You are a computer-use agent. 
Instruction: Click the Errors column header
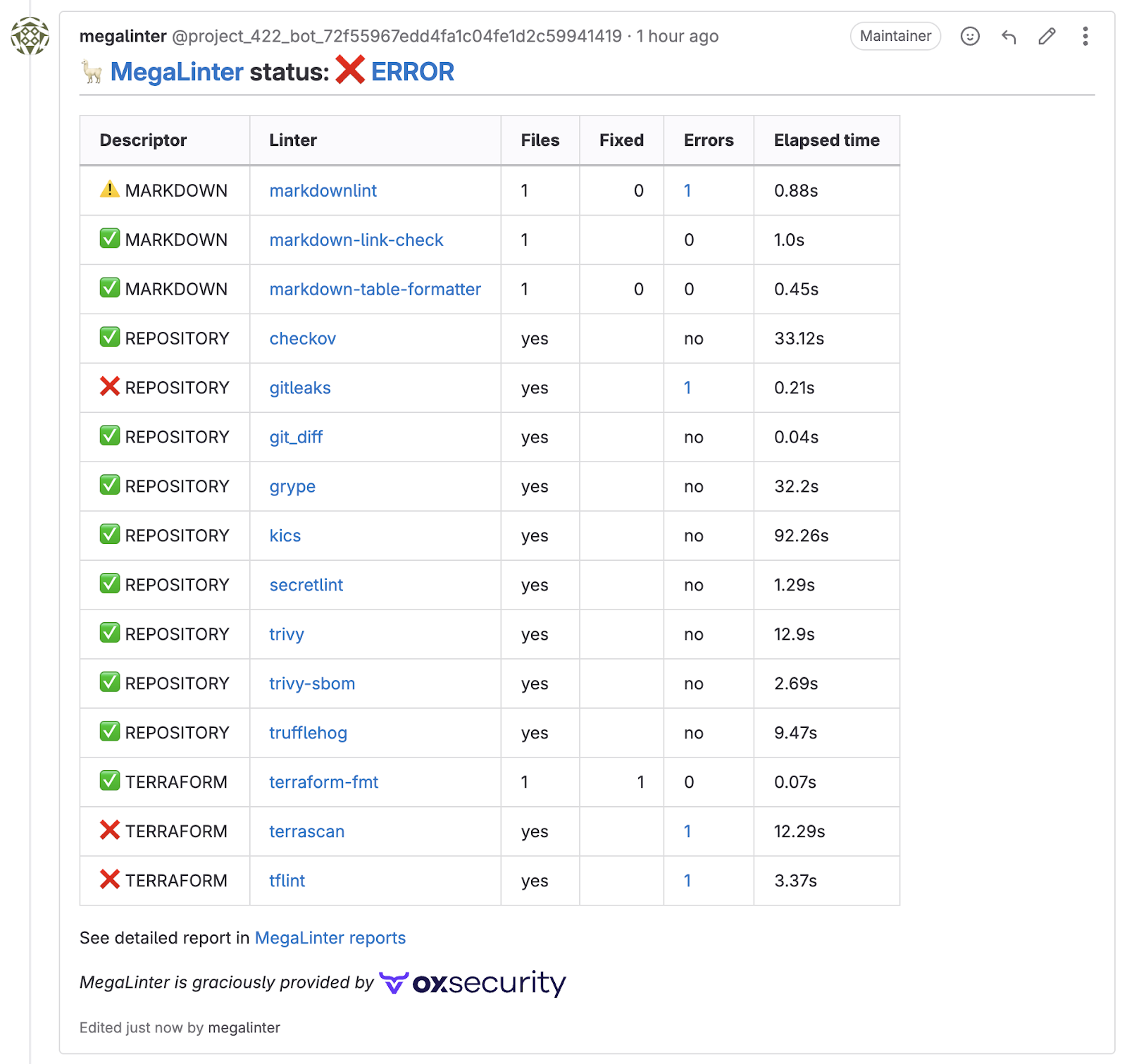(x=709, y=140)
